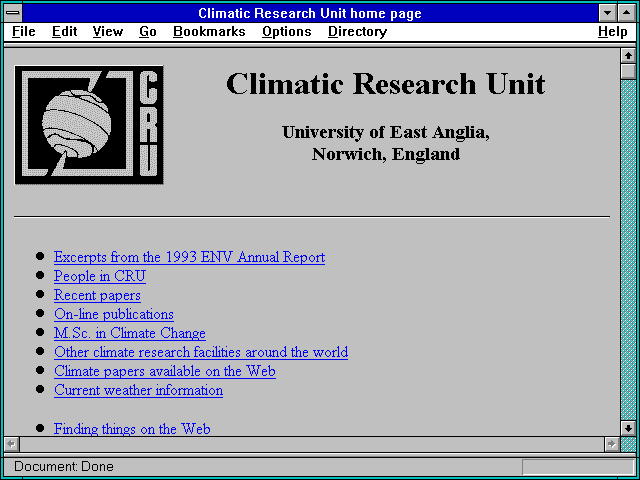Click the University of East Anglia text
This screenshot has height=480, width=640.
pyautogui.click(x=385, y=132)
